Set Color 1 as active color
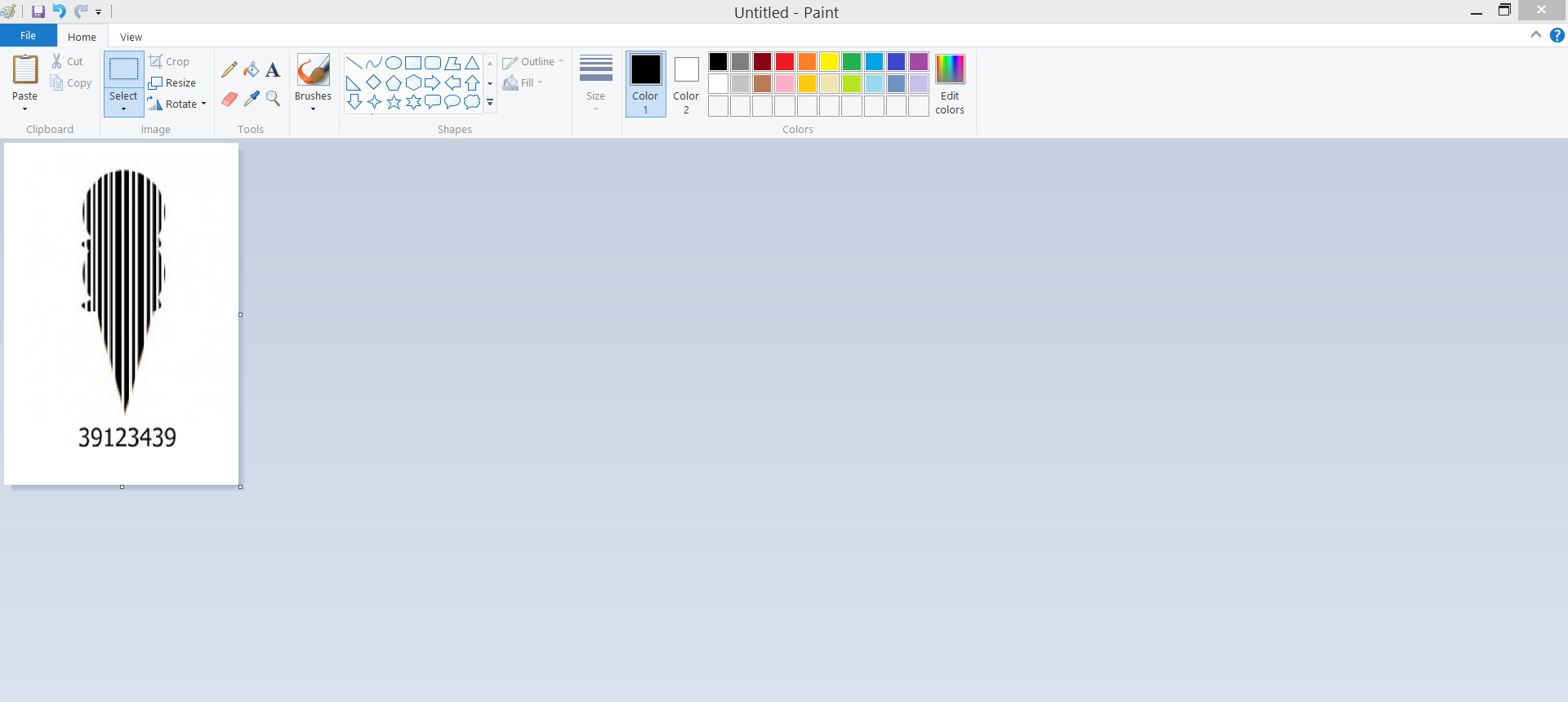This screenshot has width=1568, height=702. coord(645,84)
